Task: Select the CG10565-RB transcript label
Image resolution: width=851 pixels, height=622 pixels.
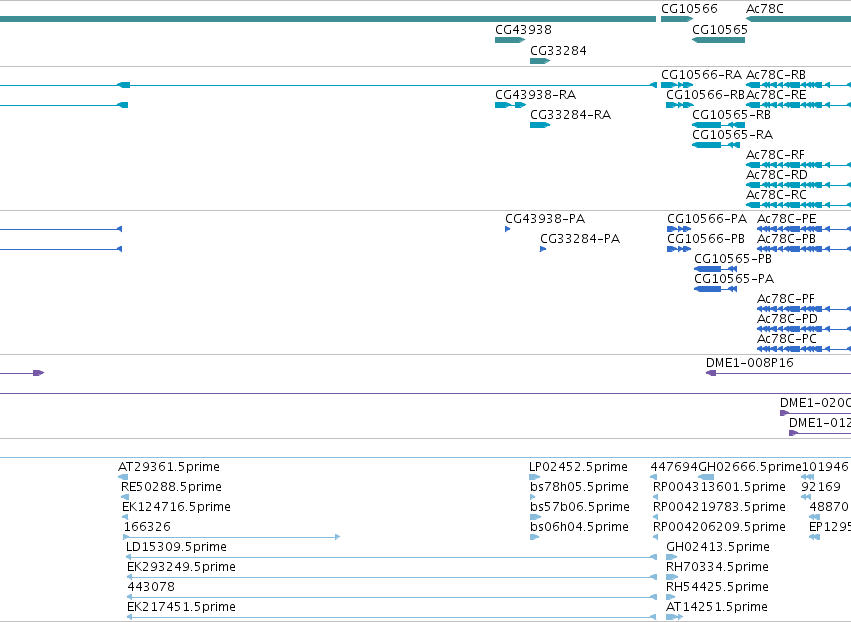Action: point(732,115)
